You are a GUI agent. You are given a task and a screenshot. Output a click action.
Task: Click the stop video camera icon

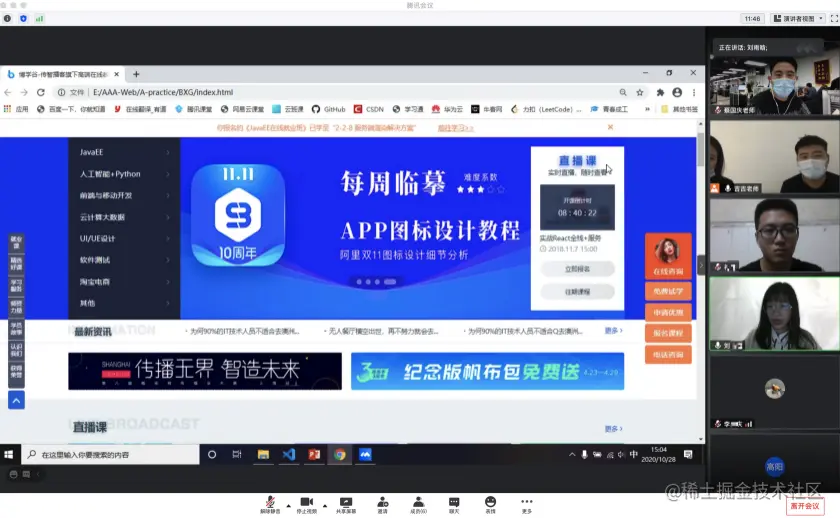click(x=307, y=502)
